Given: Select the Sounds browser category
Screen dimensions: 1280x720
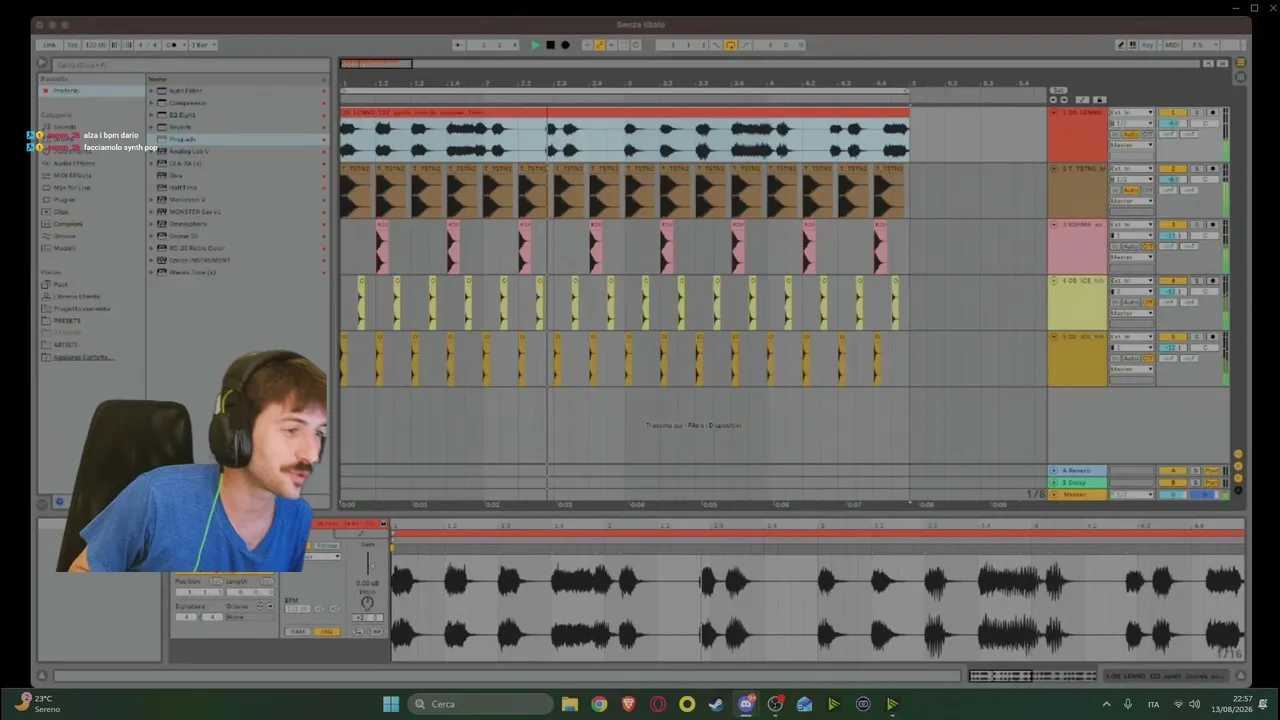Looking at the screenshot, I should click(x=65, y=127).
